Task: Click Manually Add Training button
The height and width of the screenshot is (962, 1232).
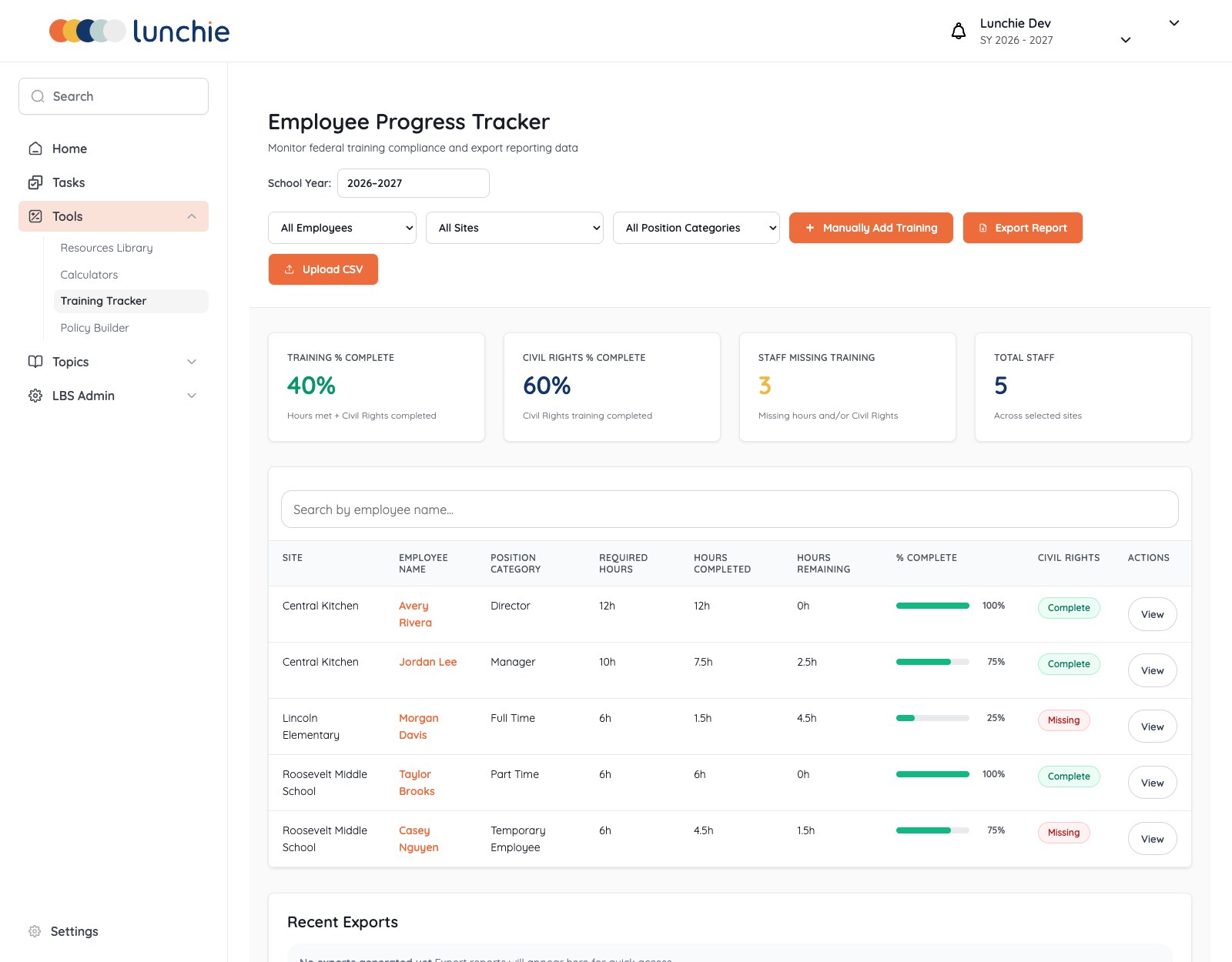Action: [x=871, y=228]
